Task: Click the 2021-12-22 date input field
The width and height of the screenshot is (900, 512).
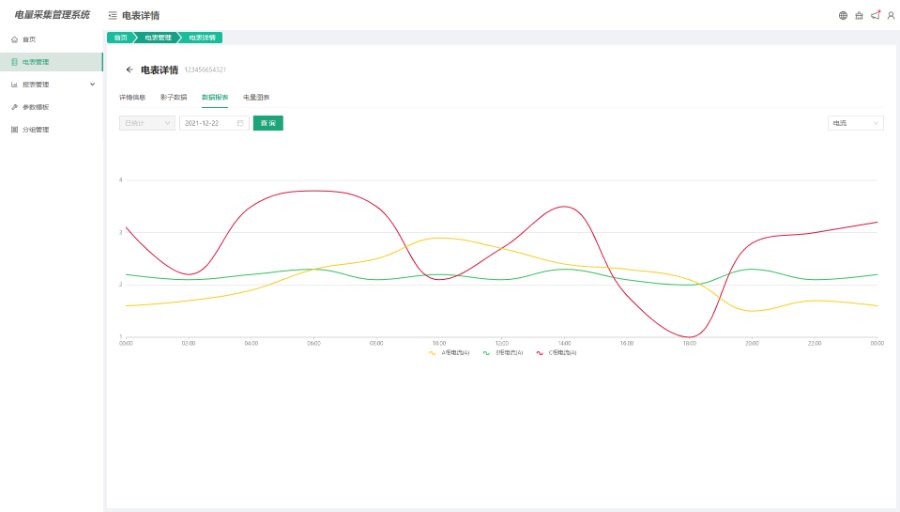Action: (207, 123)
